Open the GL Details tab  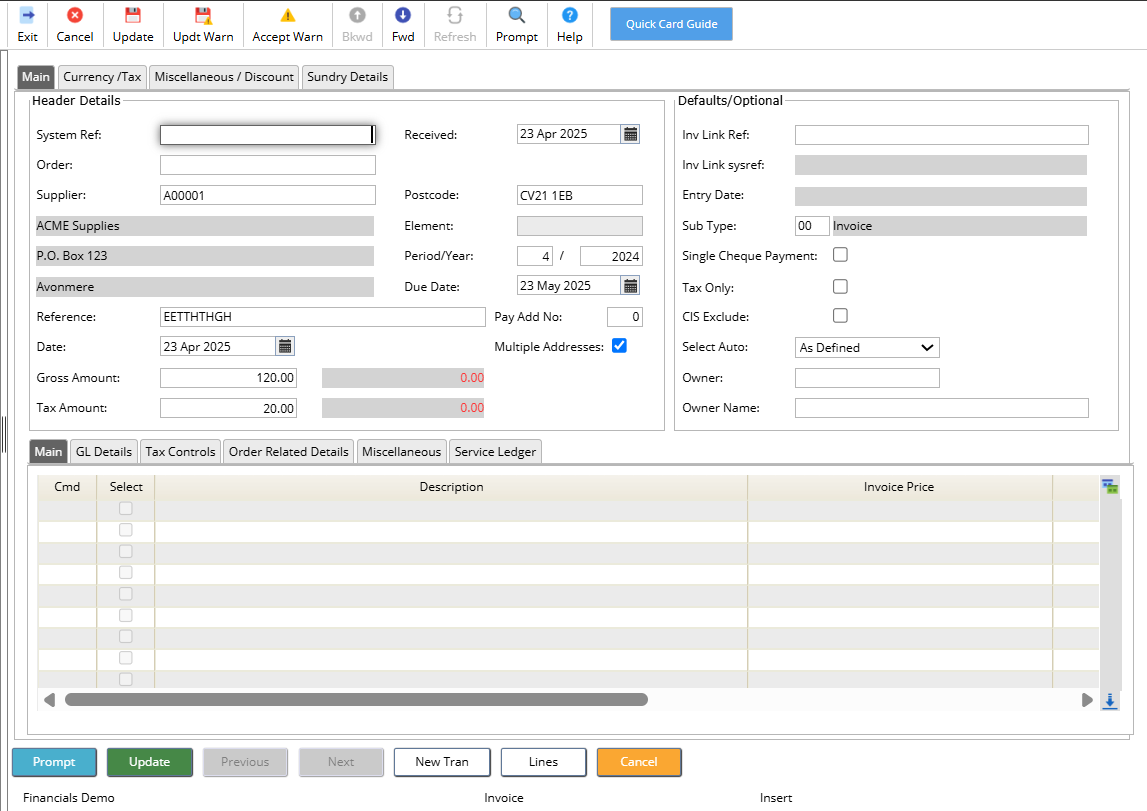point(104,452)
